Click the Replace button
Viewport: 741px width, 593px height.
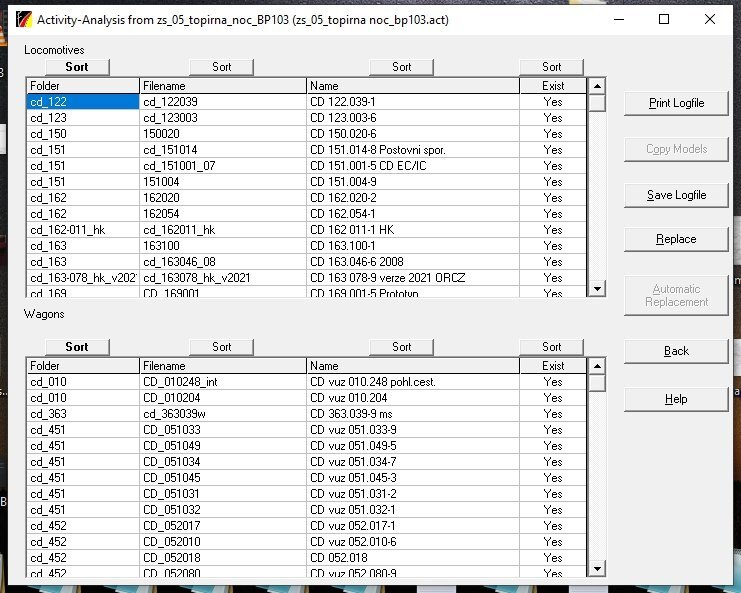coord(676,239)
